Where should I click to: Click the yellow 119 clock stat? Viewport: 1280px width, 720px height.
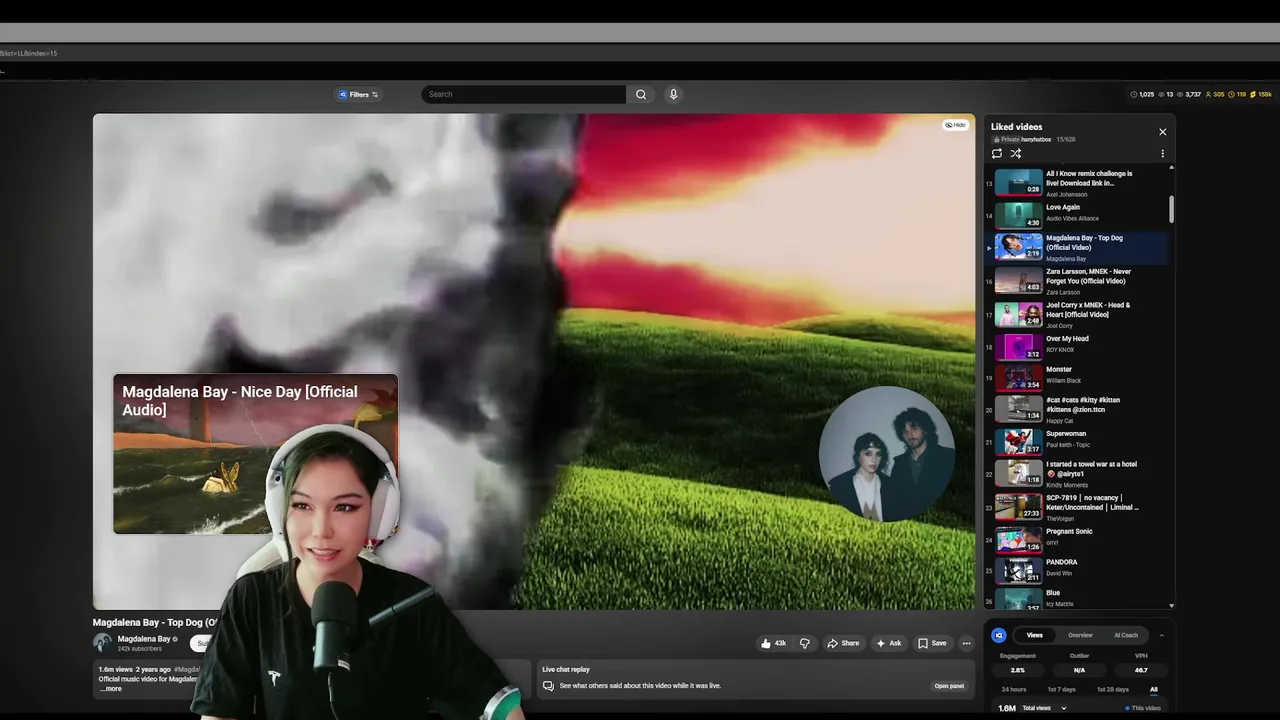pyautogui.click(x=1237, y=94)
